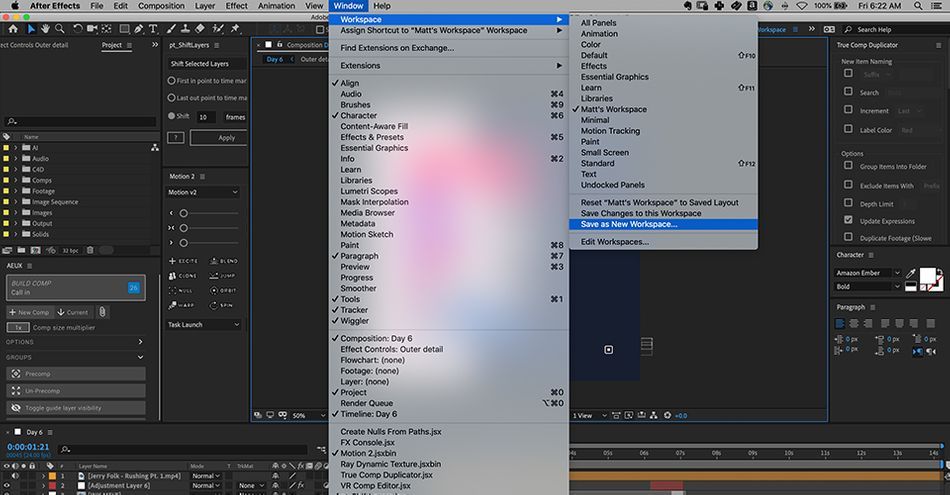Choose Save as New Workspace menu item
950x495 pixels.
click(663, 225)
